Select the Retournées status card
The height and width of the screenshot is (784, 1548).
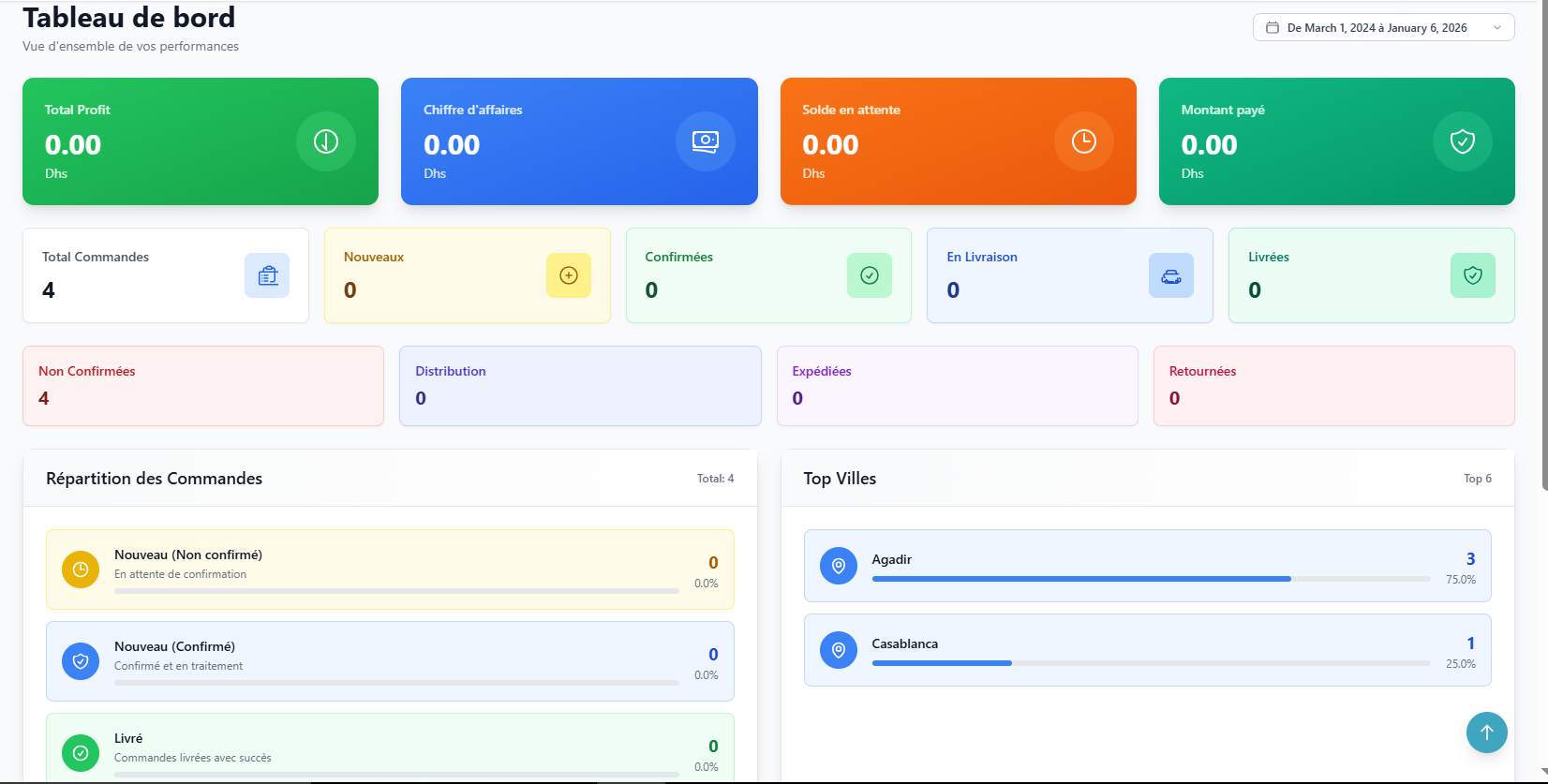coord(1333,386)
